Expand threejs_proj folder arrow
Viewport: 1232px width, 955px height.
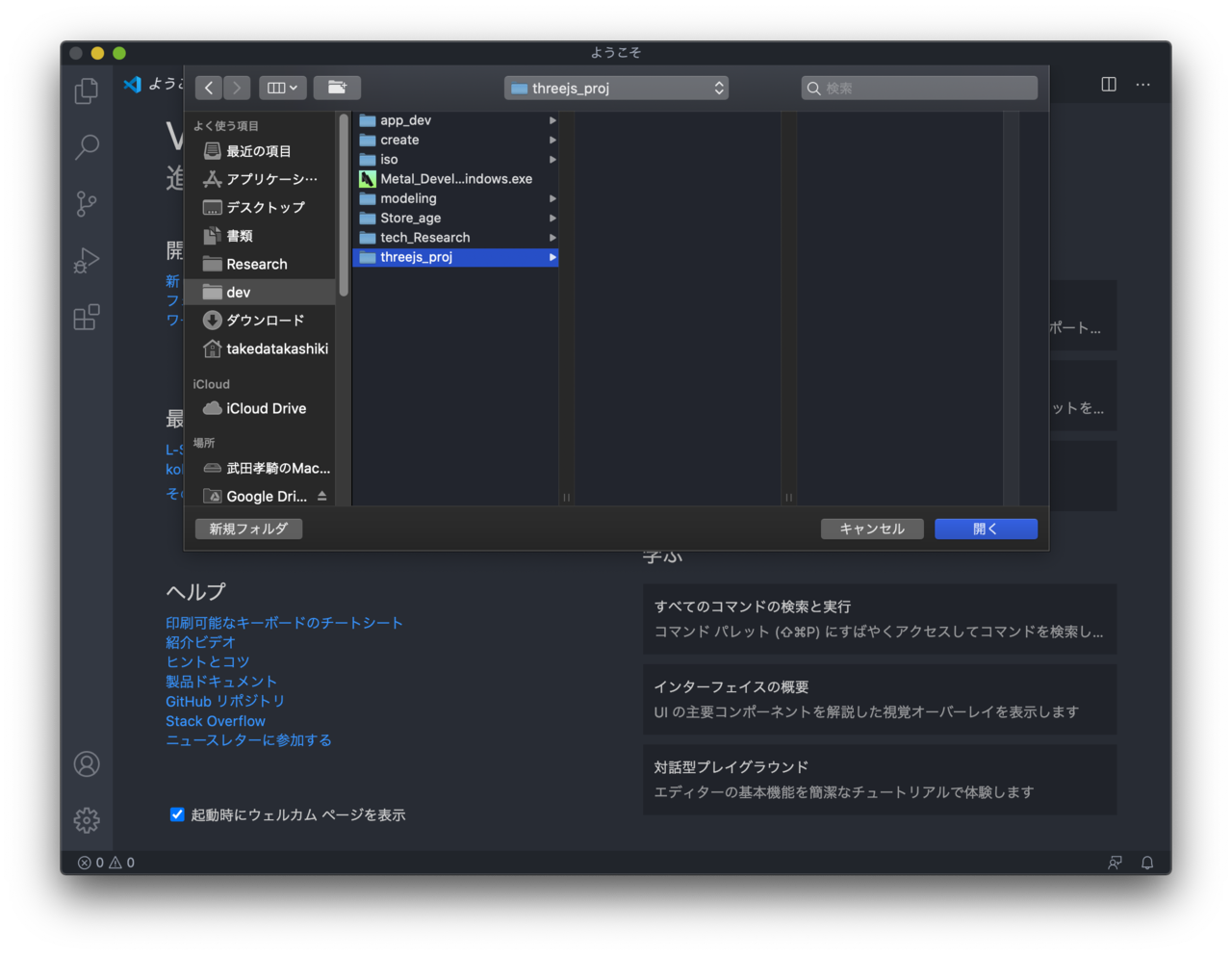(x=552, y=257)
